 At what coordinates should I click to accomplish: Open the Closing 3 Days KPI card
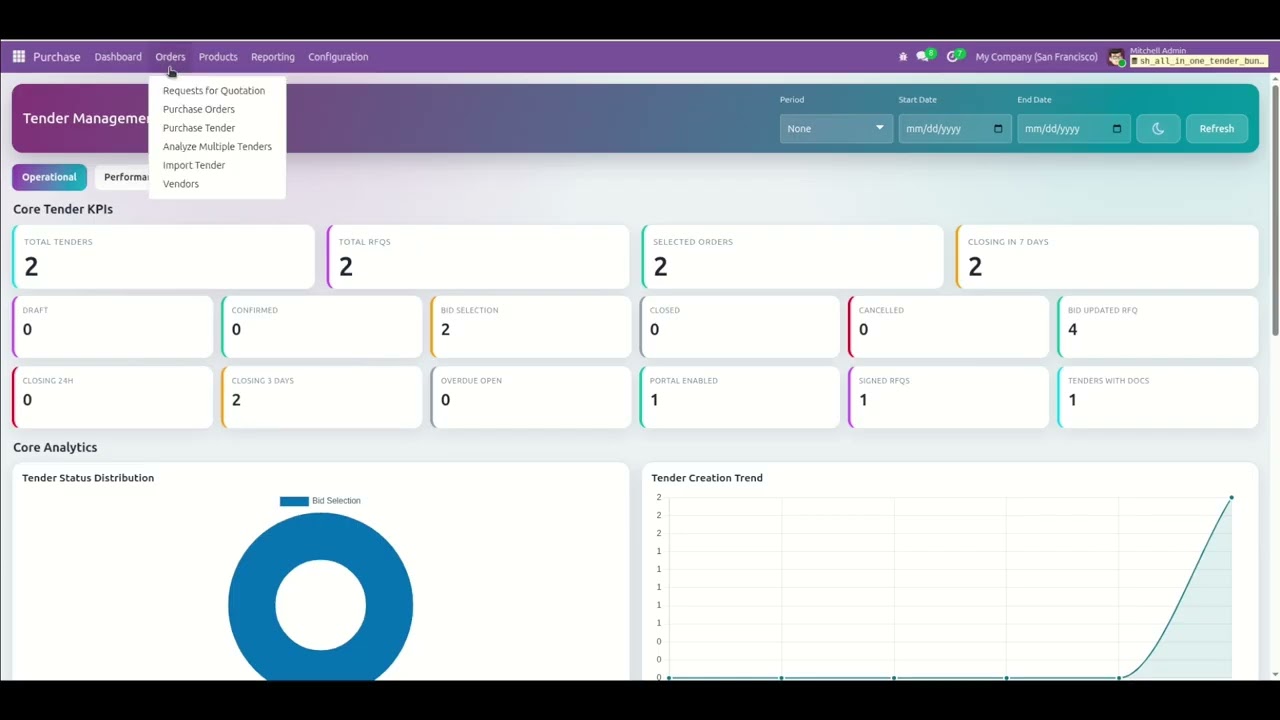[322, 397]
